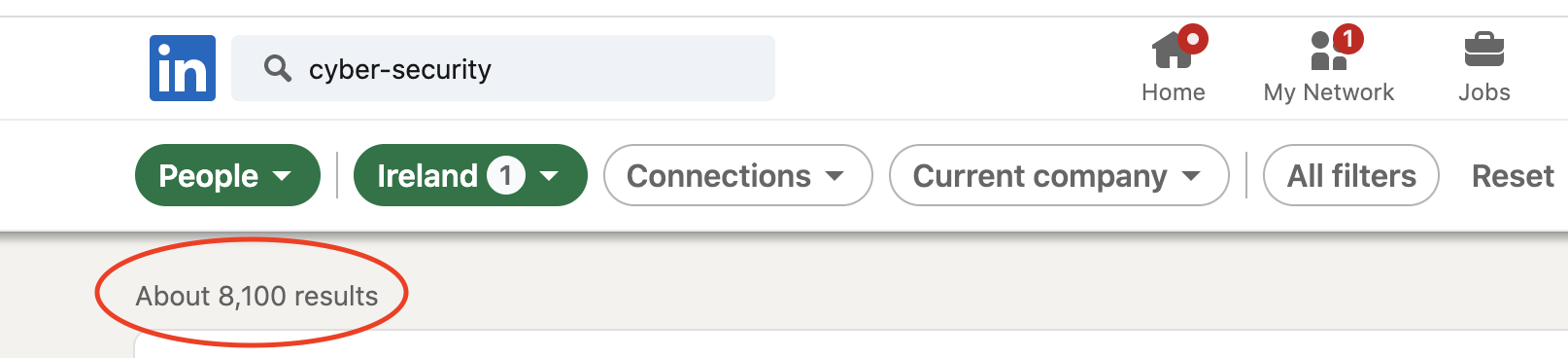Go to the My Network tab label
The image size is (1568, 358).
coord(1328,92)
